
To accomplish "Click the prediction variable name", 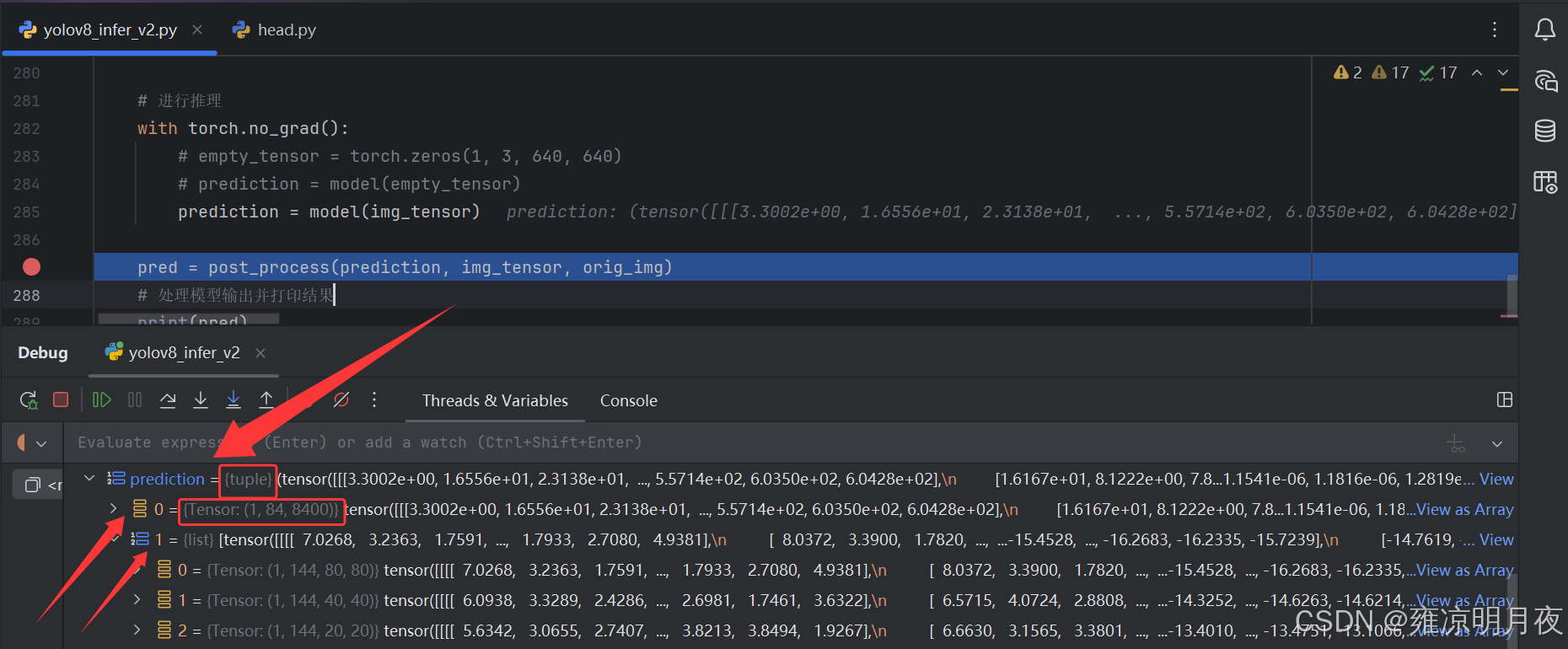I will click(x=167, y=479).
